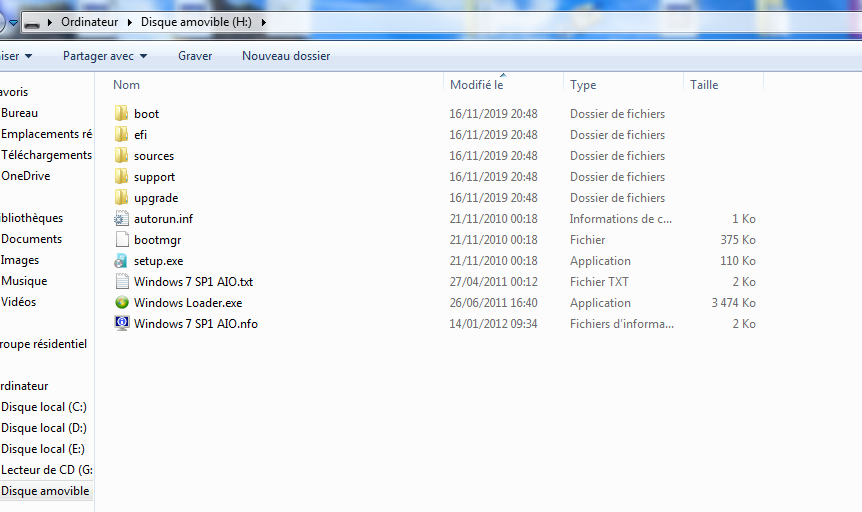Select the bootmgr file icon
The width and height of the screenshot is (862, 512).
pos(122,240)
